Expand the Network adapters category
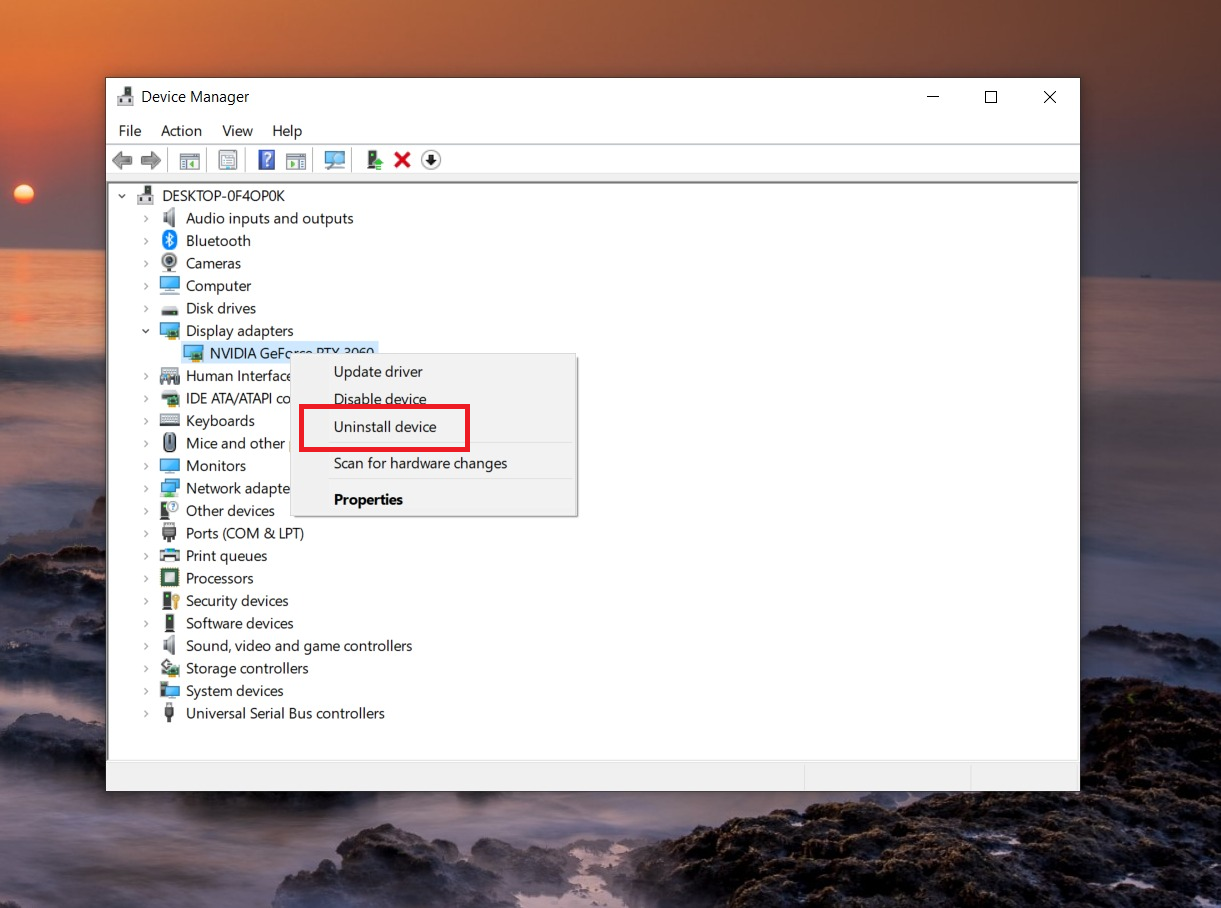 click(145, 488)
